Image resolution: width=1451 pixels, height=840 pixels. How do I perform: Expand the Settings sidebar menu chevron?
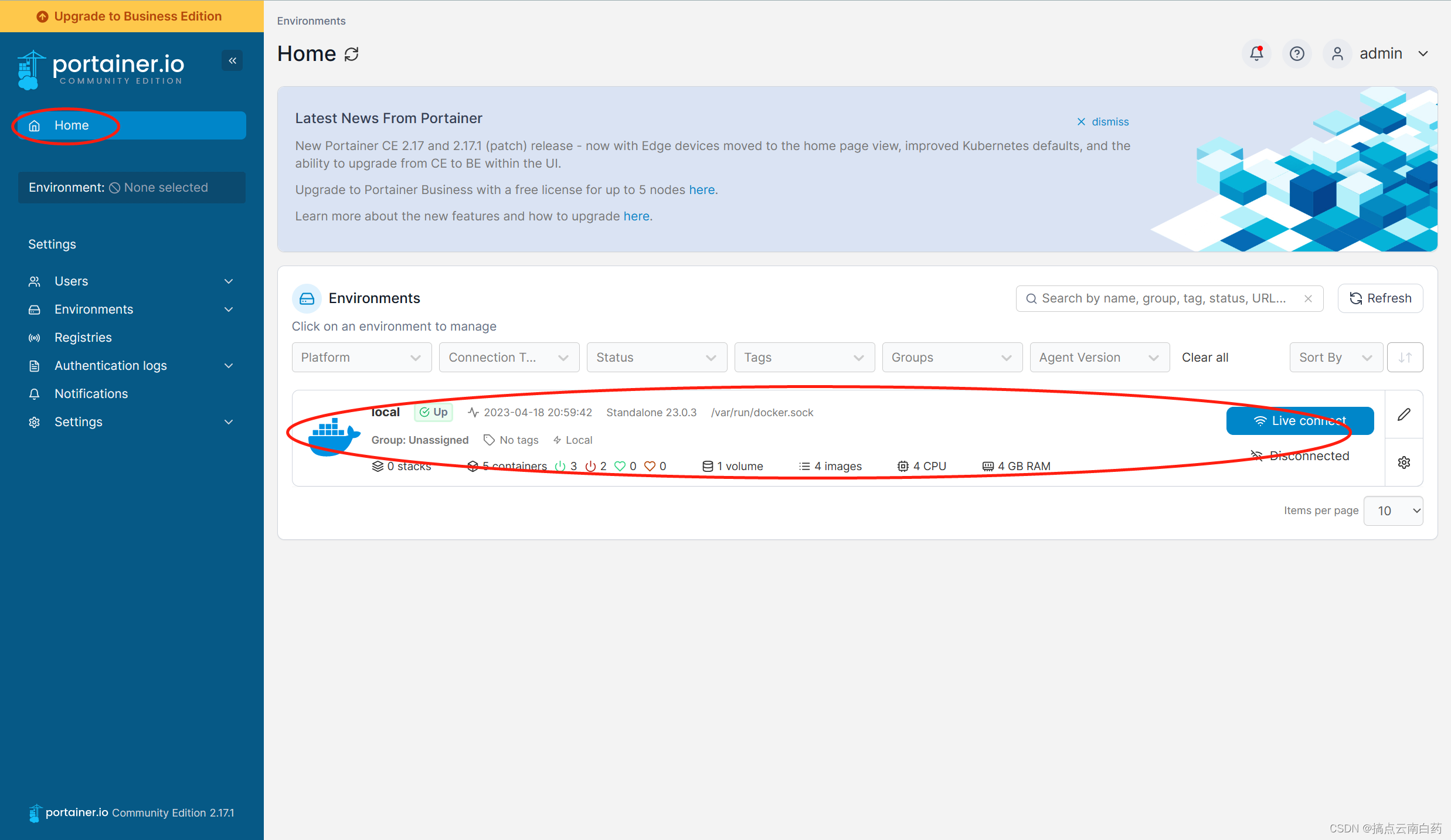point(229,422)
